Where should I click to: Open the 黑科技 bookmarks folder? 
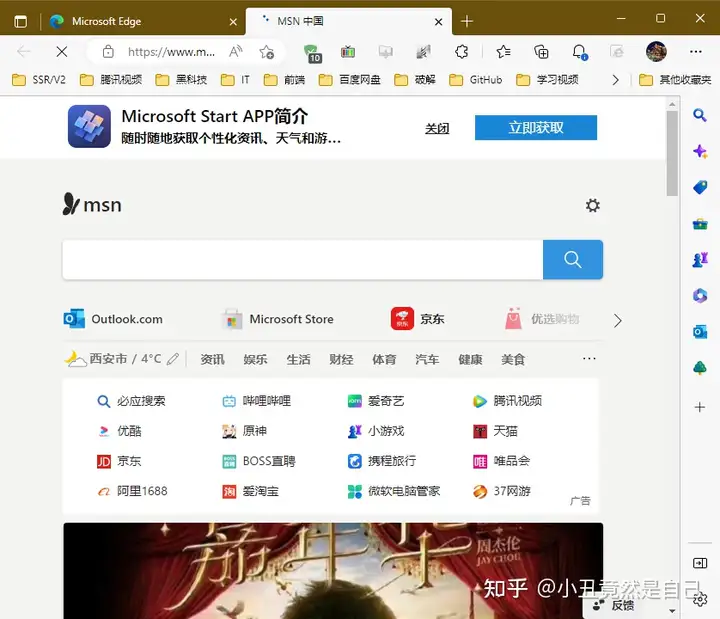tap(181, 80)
